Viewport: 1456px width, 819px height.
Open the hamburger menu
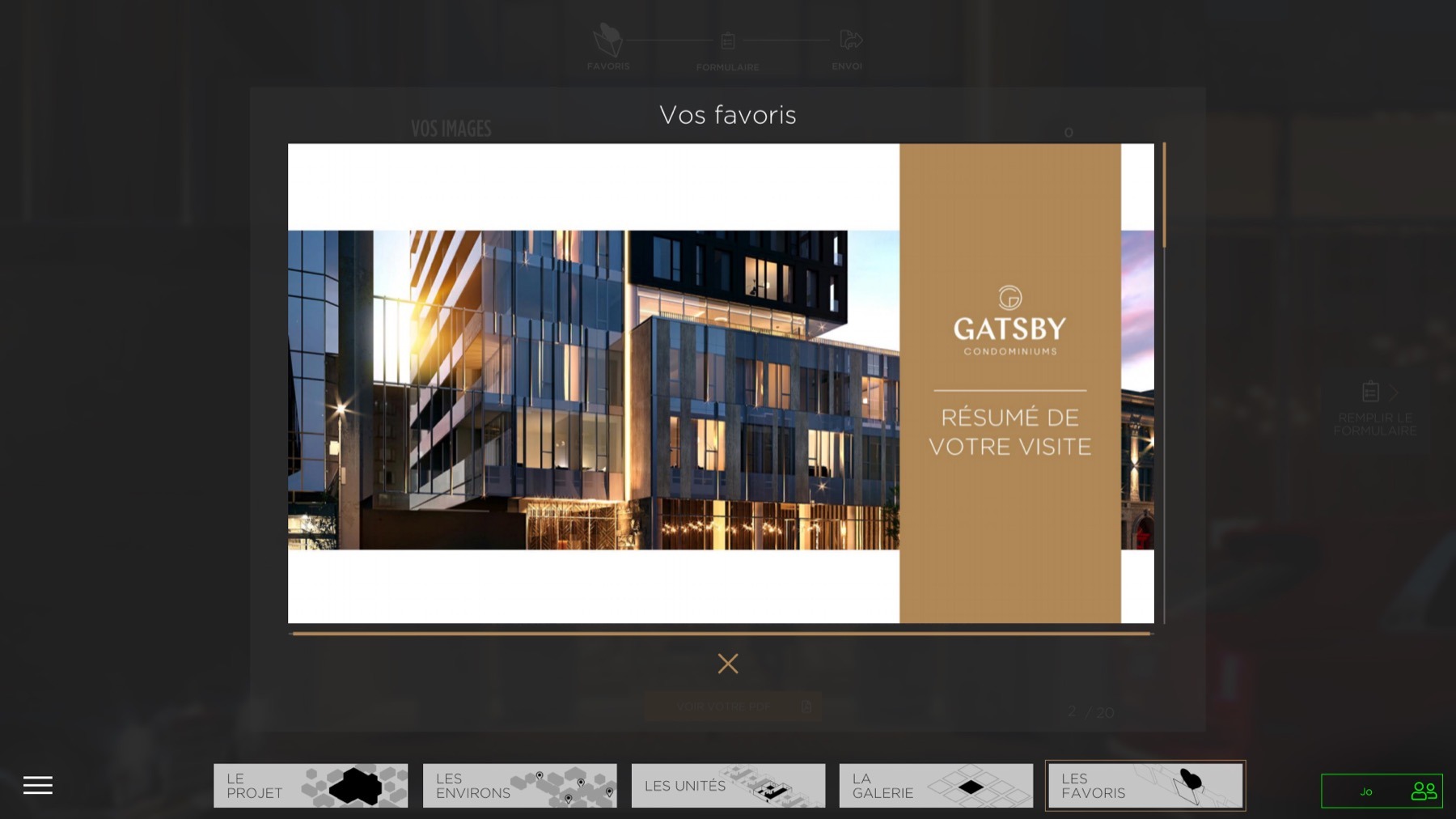click(x=37, y=785)
